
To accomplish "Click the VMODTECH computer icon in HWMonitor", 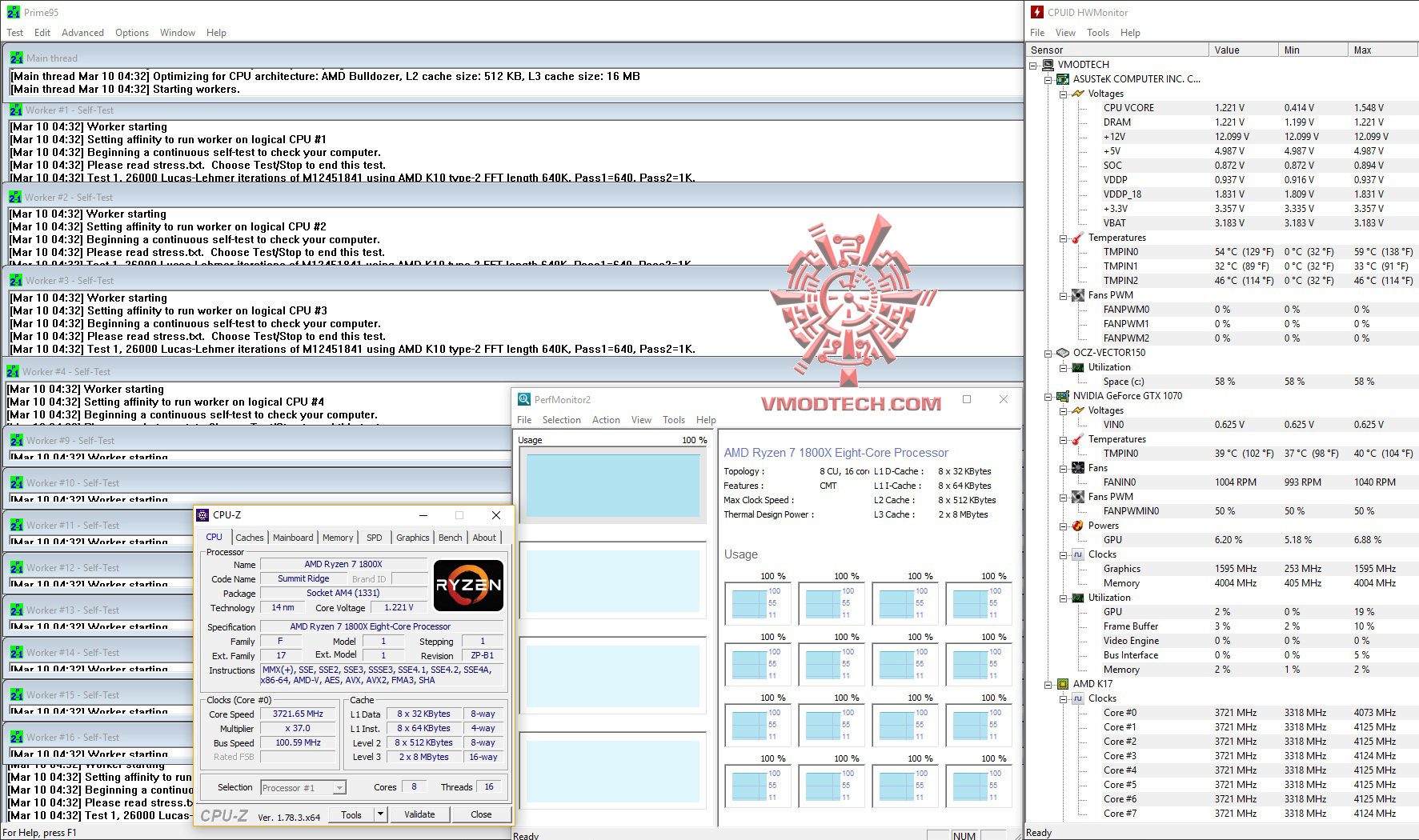I will [x=1048, y=65].
